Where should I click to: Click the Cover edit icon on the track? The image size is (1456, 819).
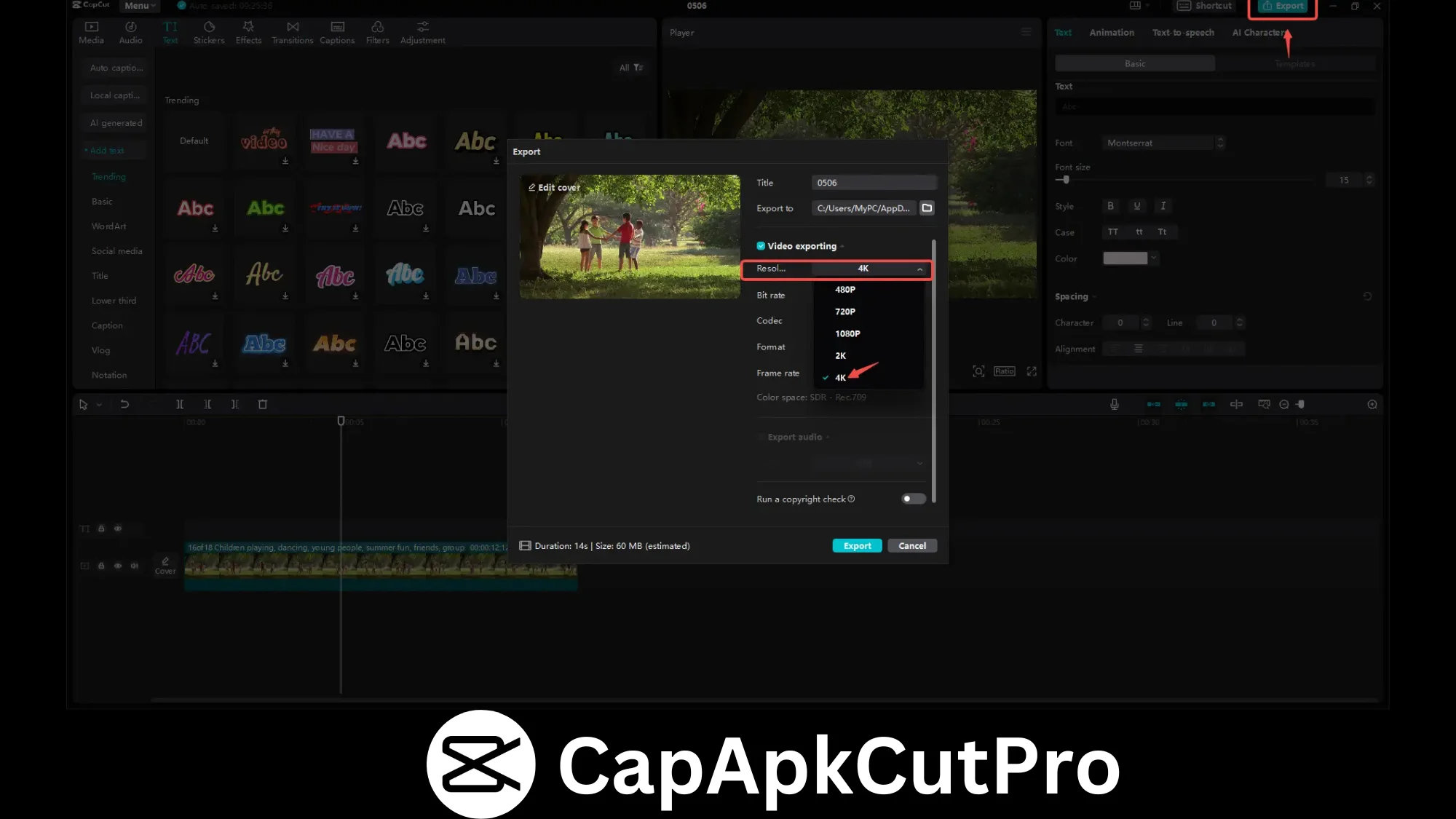[165, 565]
